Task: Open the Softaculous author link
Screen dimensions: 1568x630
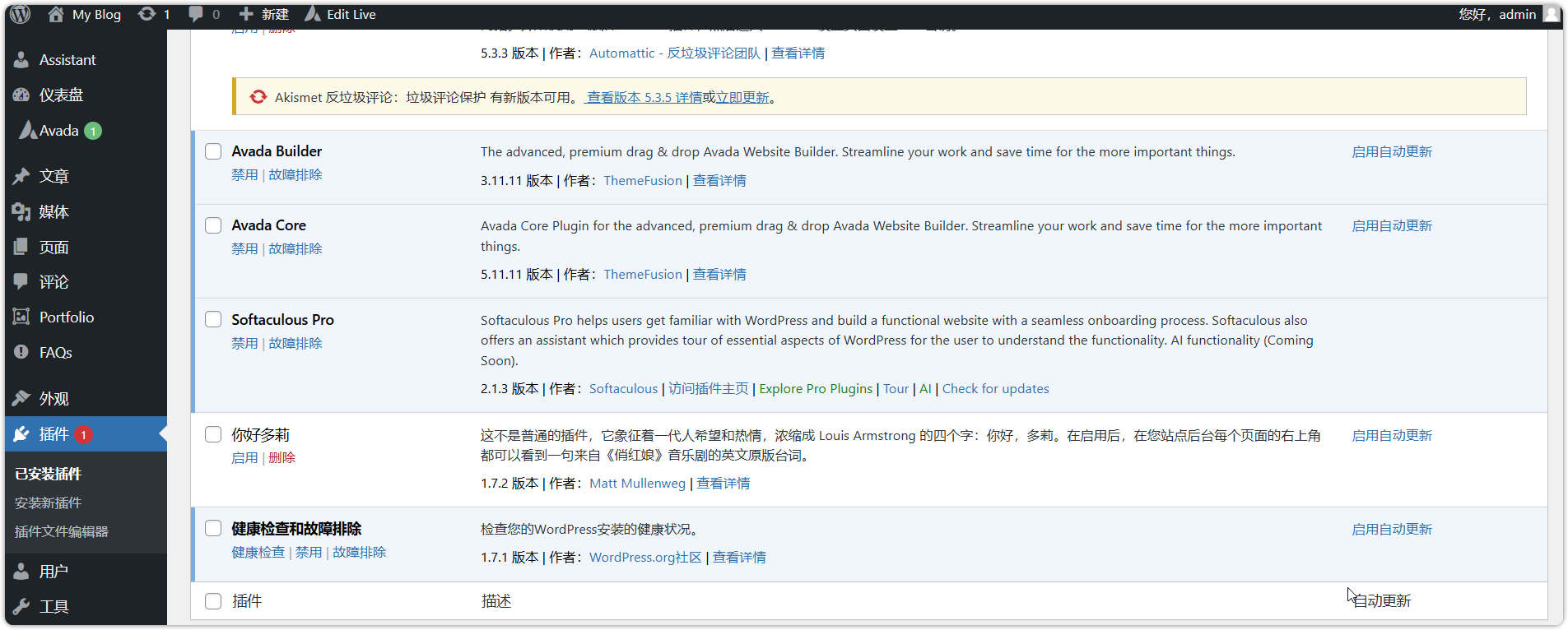Action: [x=623, y=388]
